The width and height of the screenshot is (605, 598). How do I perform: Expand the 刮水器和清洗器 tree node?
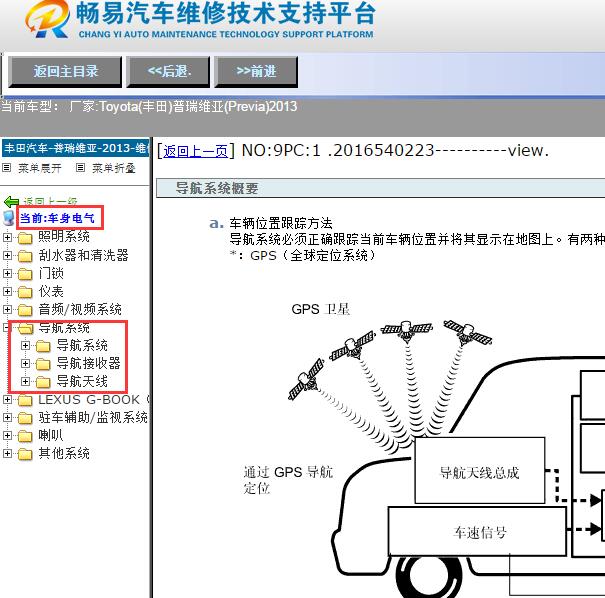pyautogui.click(x=7, y=255)
